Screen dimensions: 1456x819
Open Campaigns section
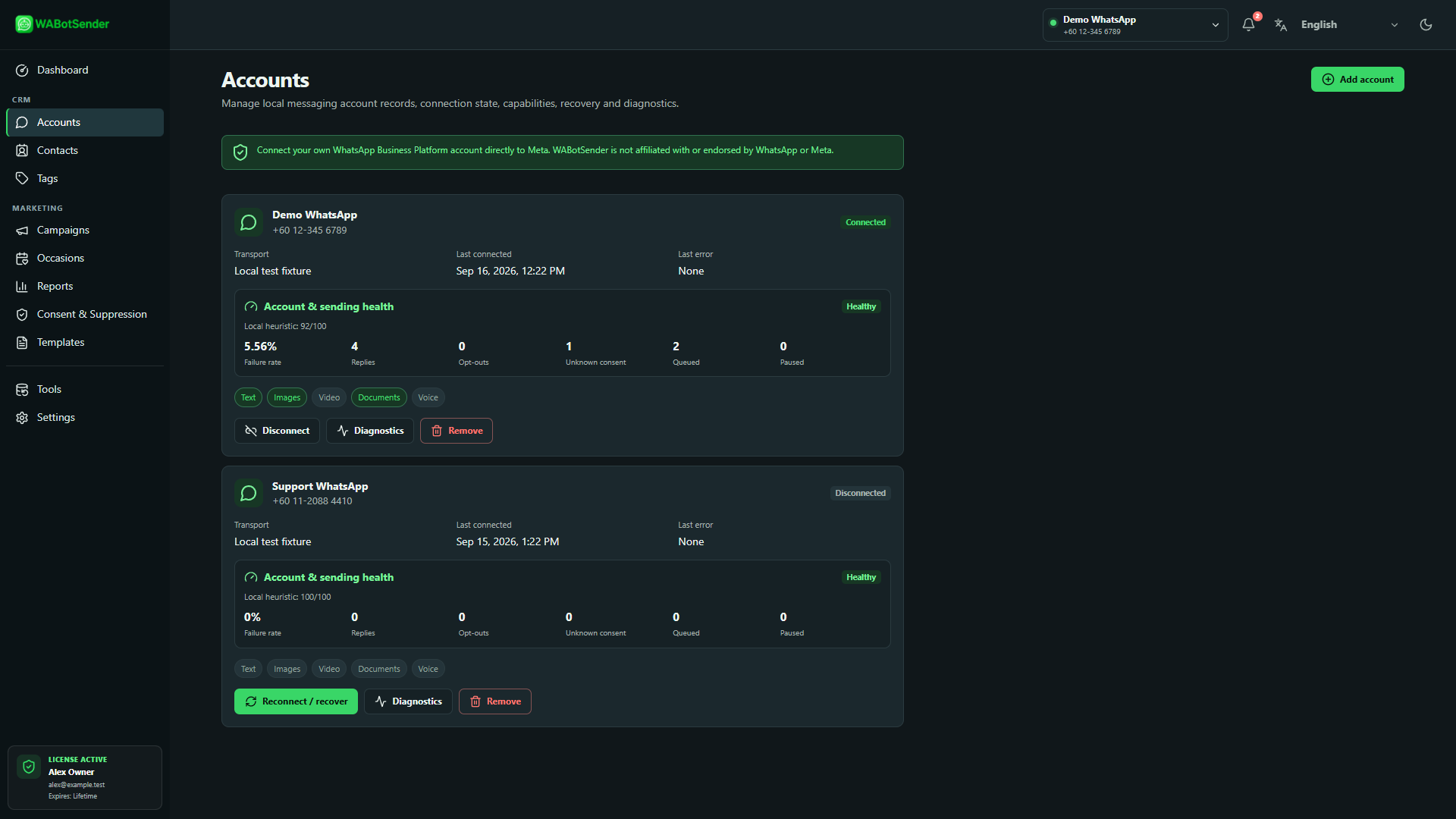(85, 230)
